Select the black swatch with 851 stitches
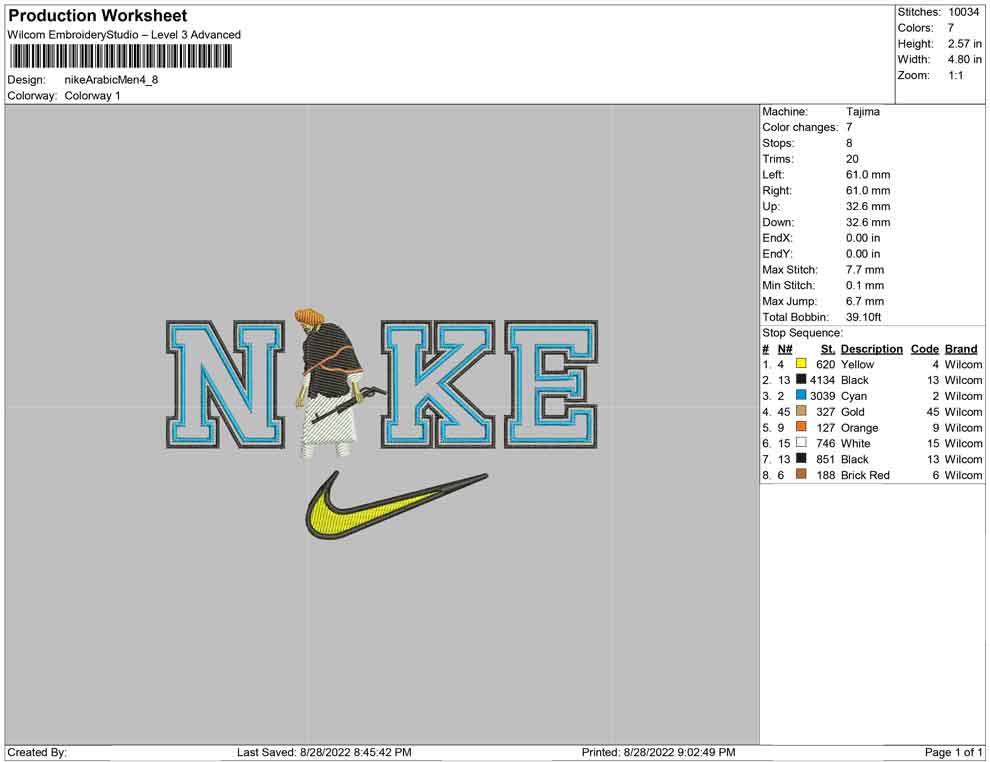This screenshot has width=990, height=762. point(801,459)
